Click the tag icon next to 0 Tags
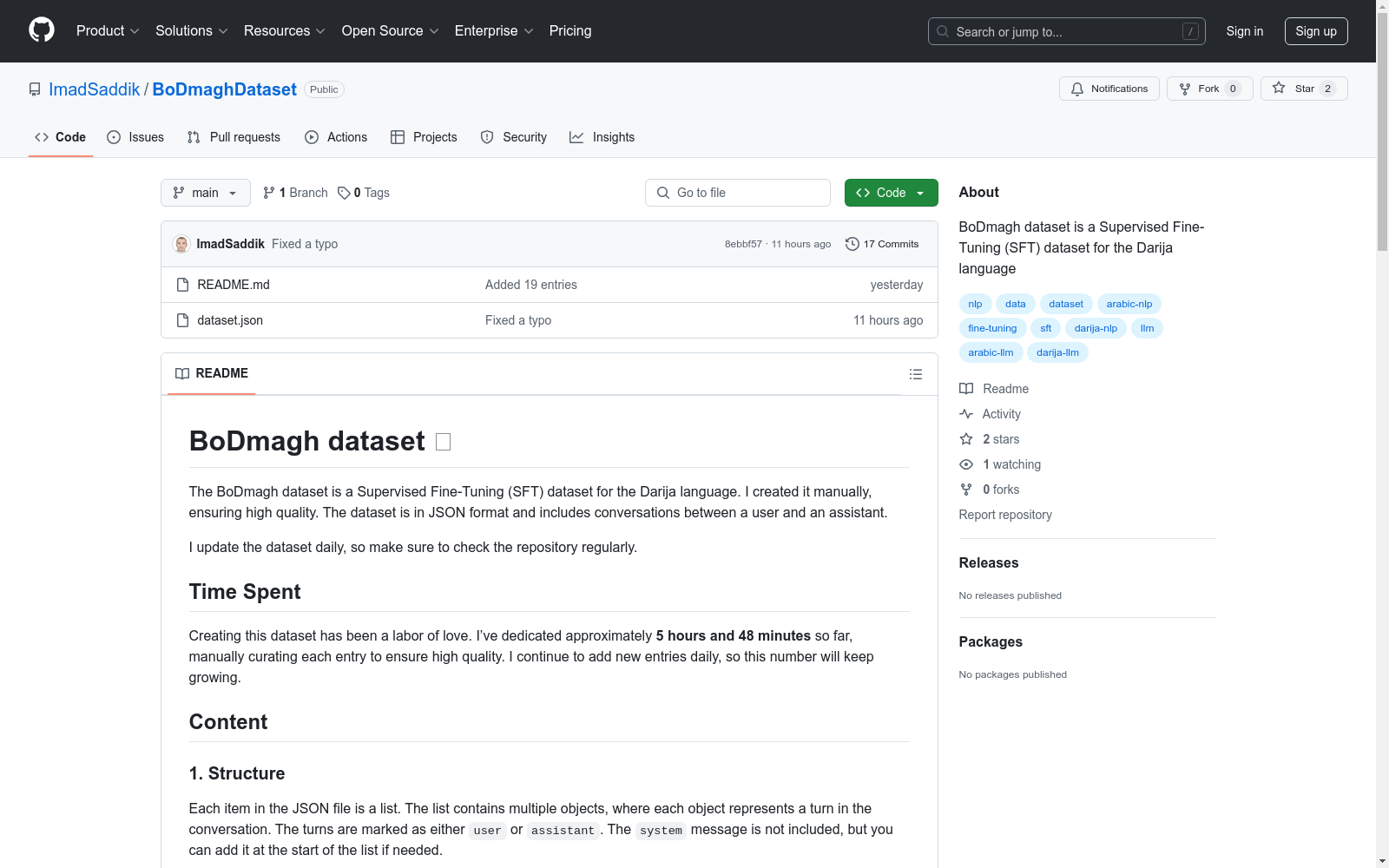 344,193
